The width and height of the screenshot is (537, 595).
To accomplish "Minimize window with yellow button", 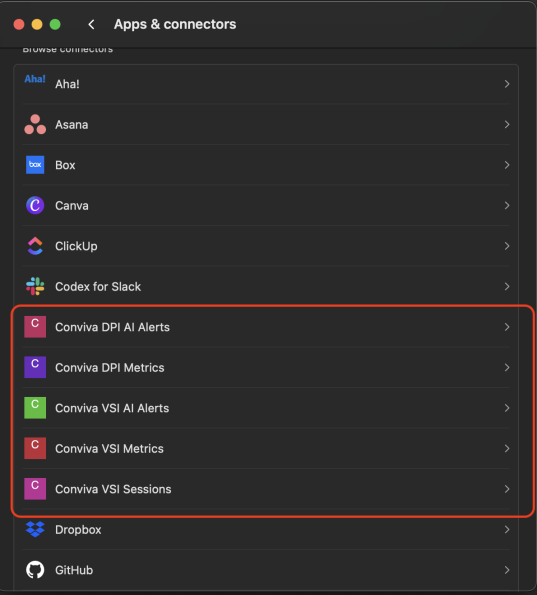I will pos(37,24).
